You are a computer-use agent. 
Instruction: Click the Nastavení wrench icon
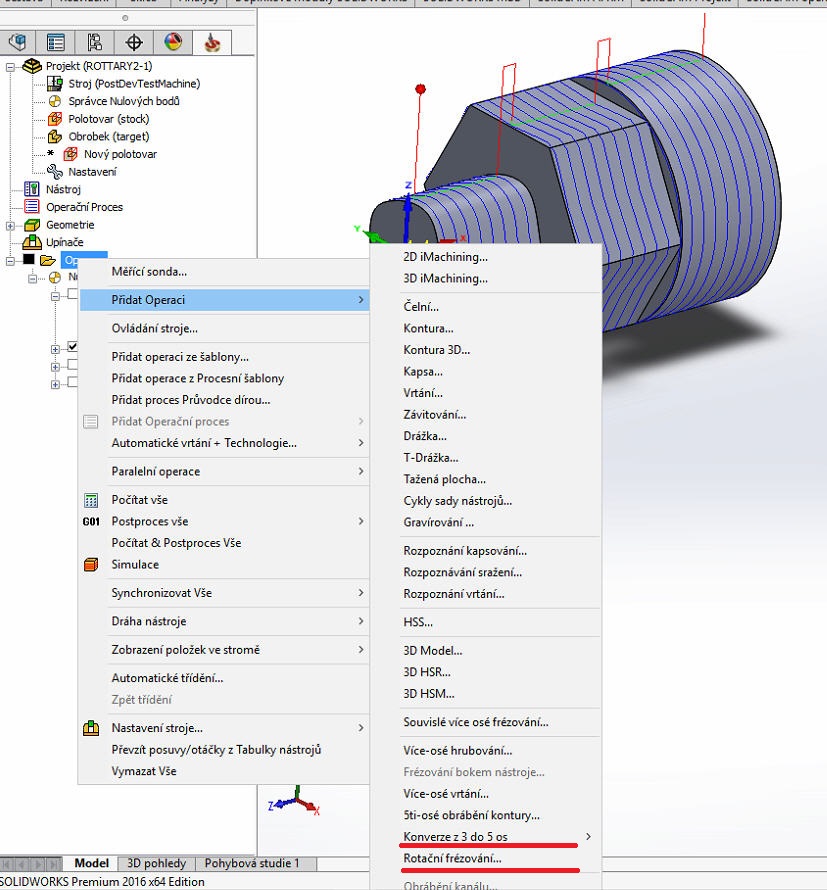click(x=55, y=172)
